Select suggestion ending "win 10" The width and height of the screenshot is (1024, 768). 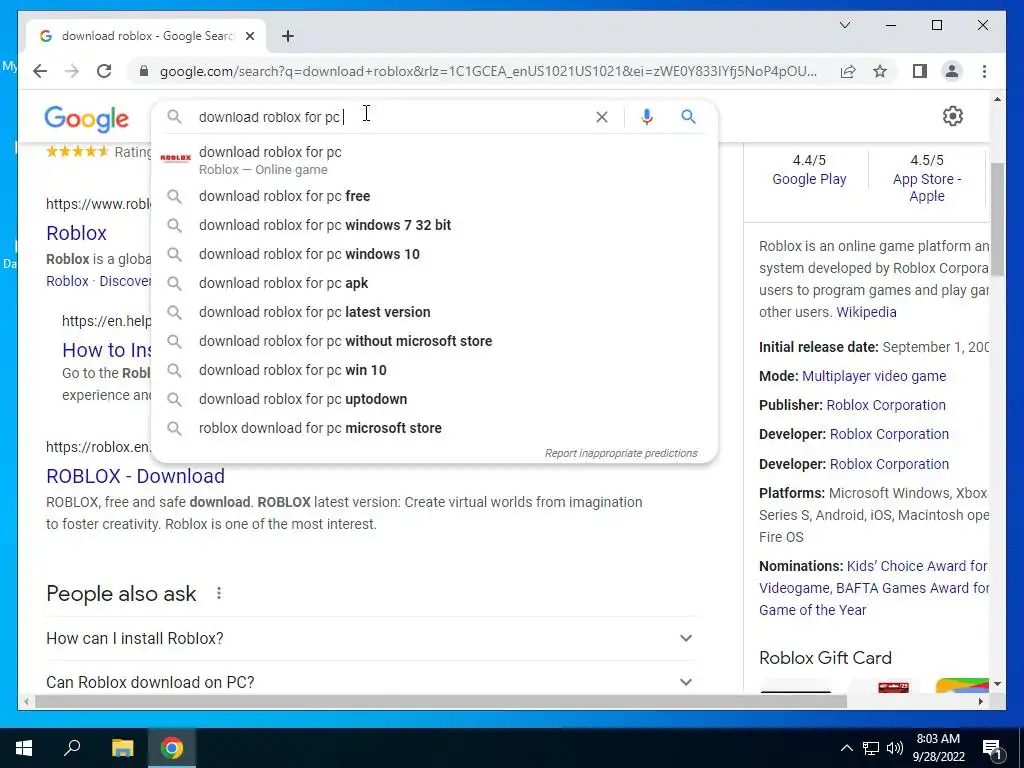click(434, 370)
